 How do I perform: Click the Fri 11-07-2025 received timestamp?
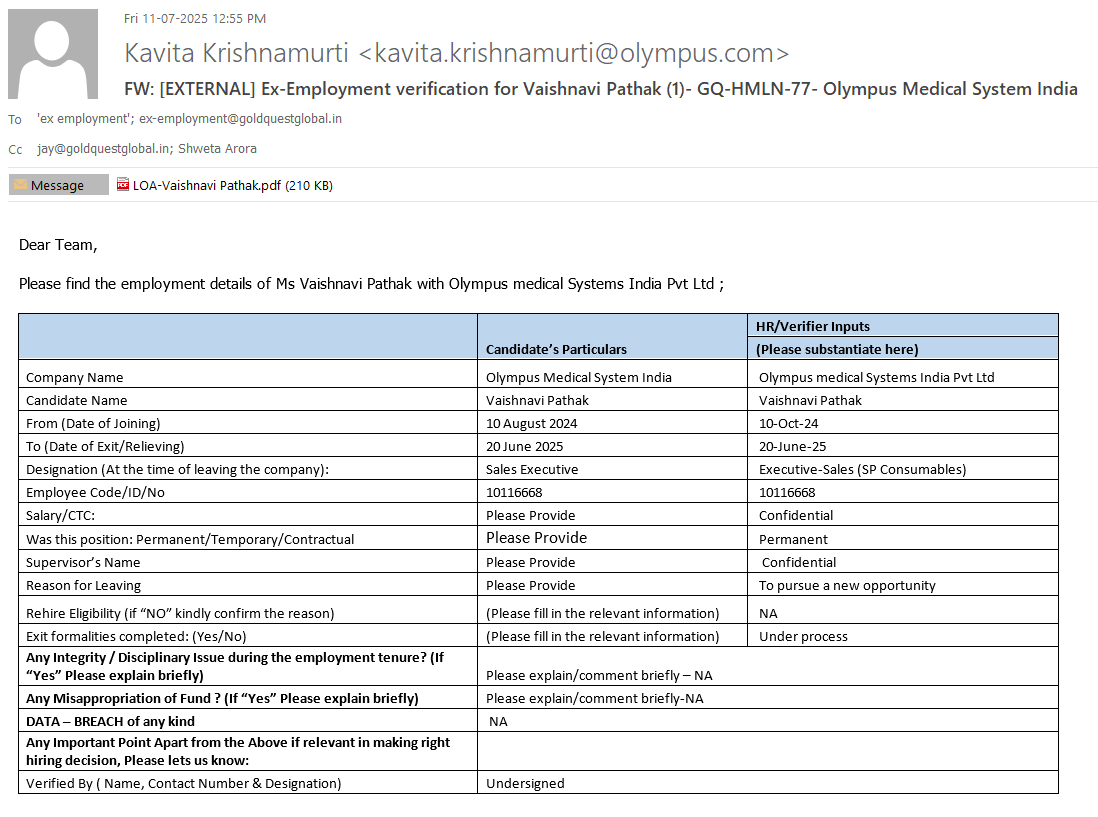click(x=194, y=18)
